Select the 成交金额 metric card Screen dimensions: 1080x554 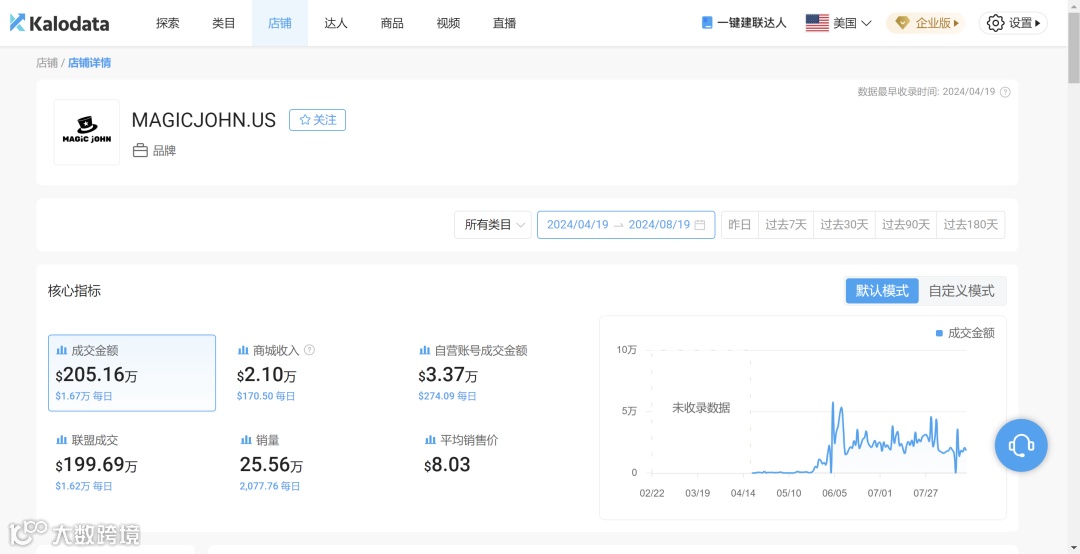point(132,373)
